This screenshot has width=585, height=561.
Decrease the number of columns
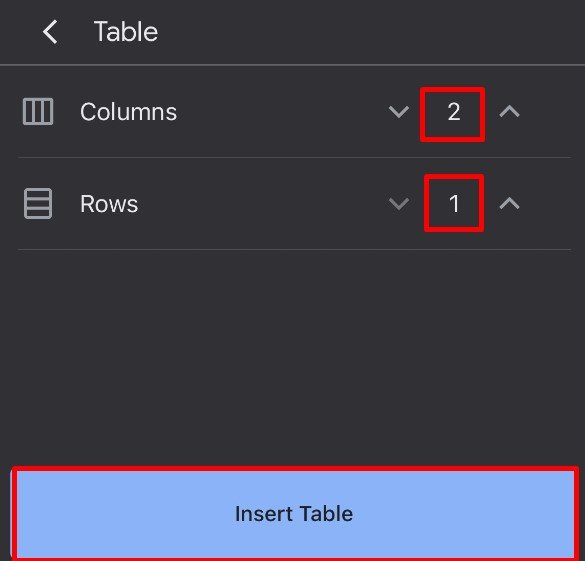pos(399,111)
